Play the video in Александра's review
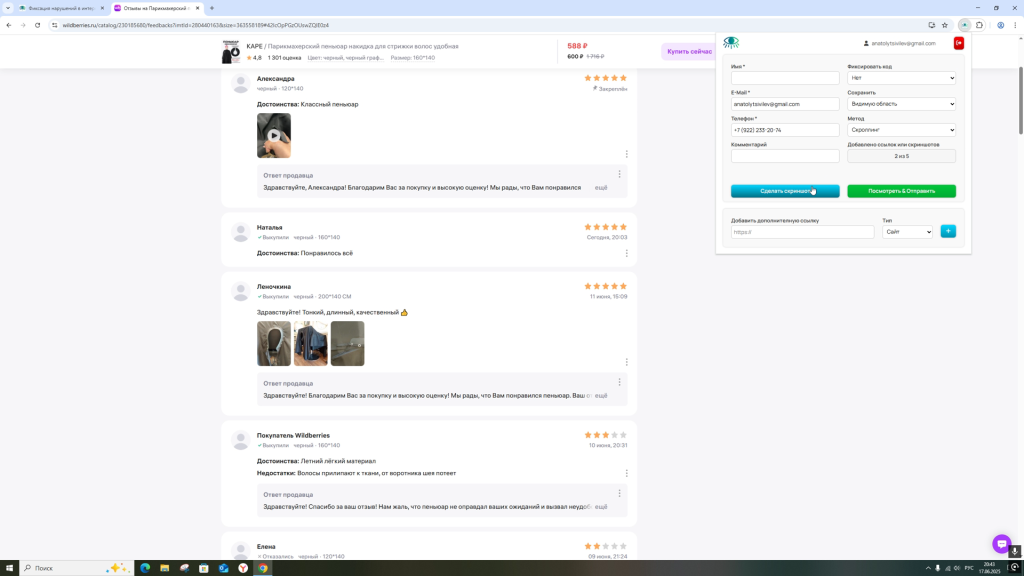1024x576 pixels. pos(274,136)
